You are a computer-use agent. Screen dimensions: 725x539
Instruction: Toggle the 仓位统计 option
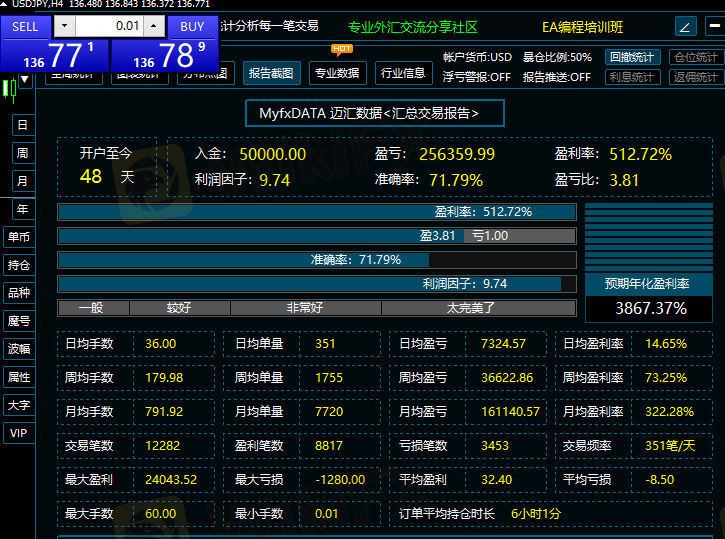coord(694,57)
